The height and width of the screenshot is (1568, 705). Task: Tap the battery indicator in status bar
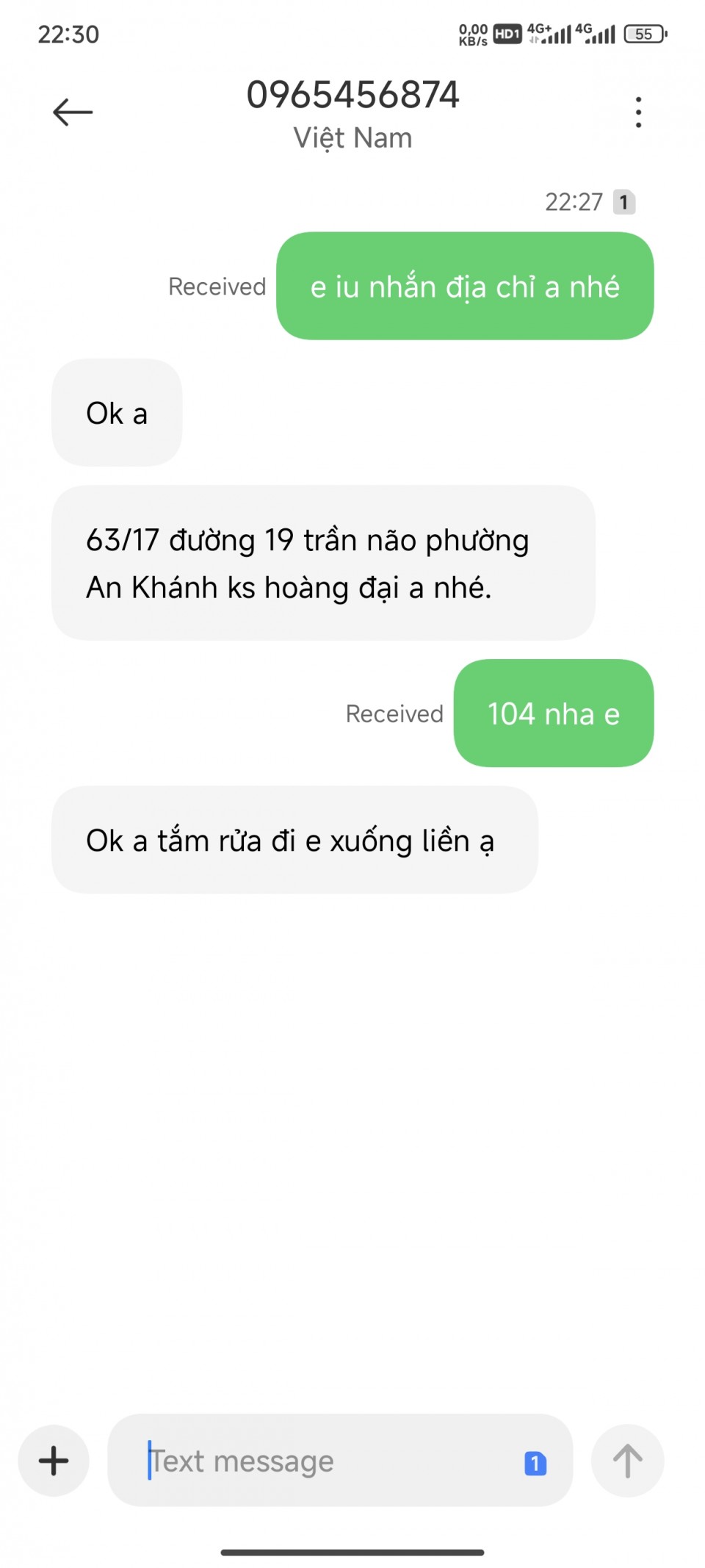point(646,34)
